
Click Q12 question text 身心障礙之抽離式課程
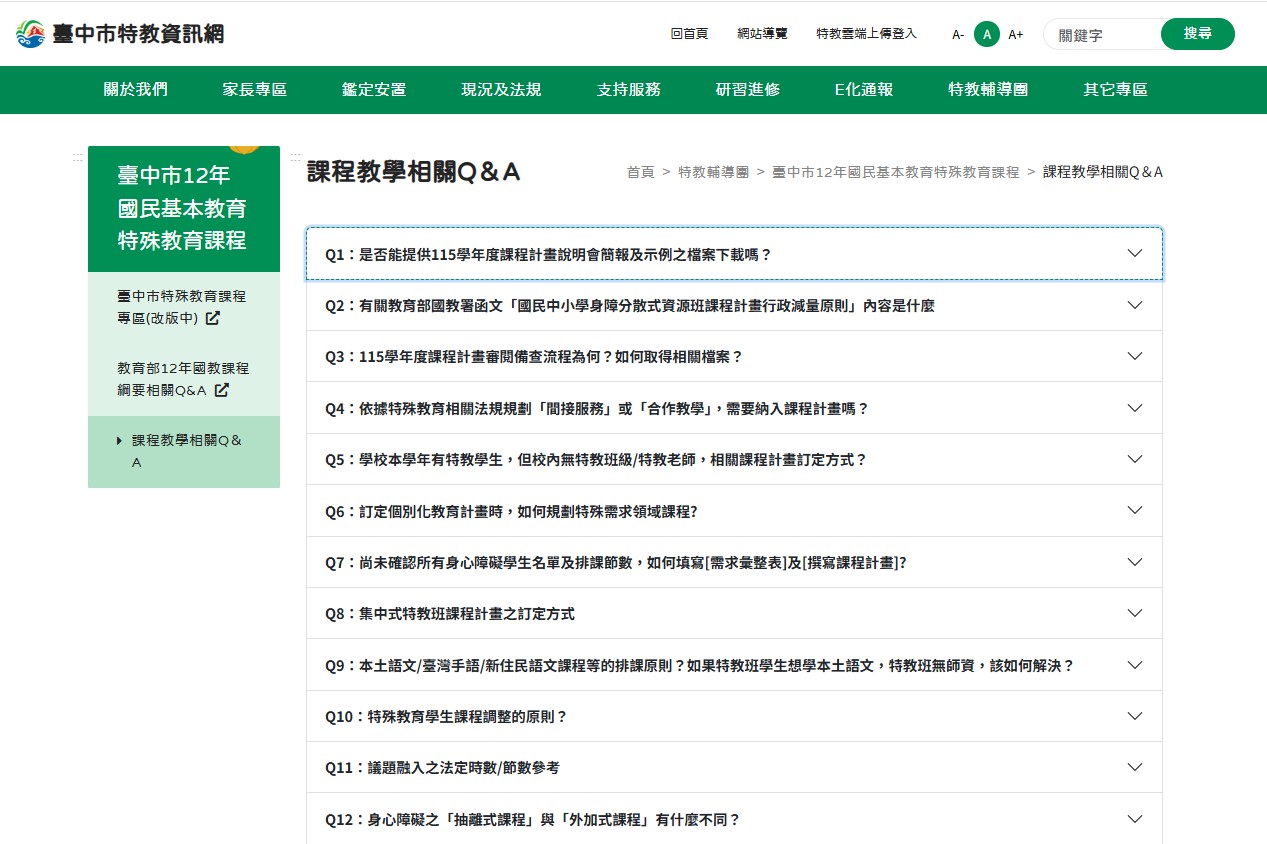click(533, 820)
